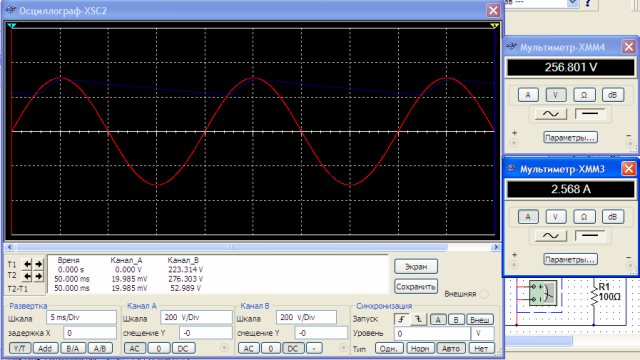Click the задержка X input field
This screenshot has width=640, height=360.
tap(89, 333)
